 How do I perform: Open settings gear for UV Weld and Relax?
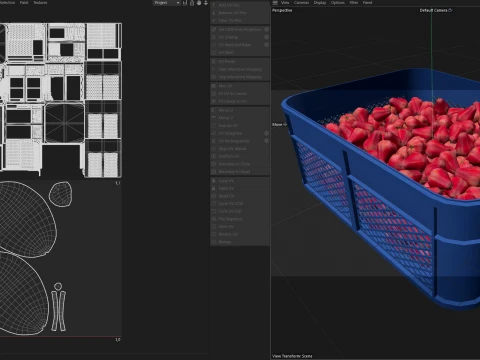[x=266, y=45]
